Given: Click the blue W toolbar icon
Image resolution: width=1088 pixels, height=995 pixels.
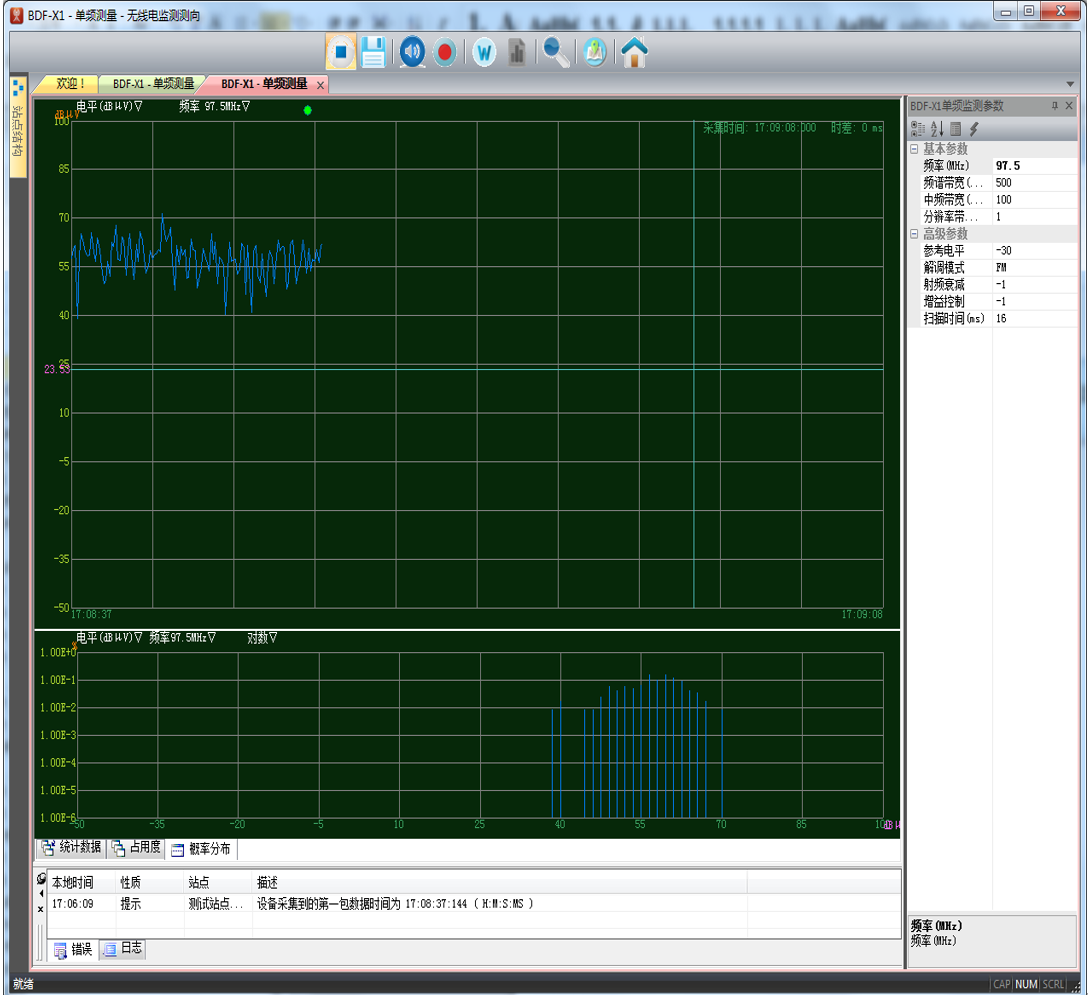Looking at the screenshot, I should tap(484, 52).
